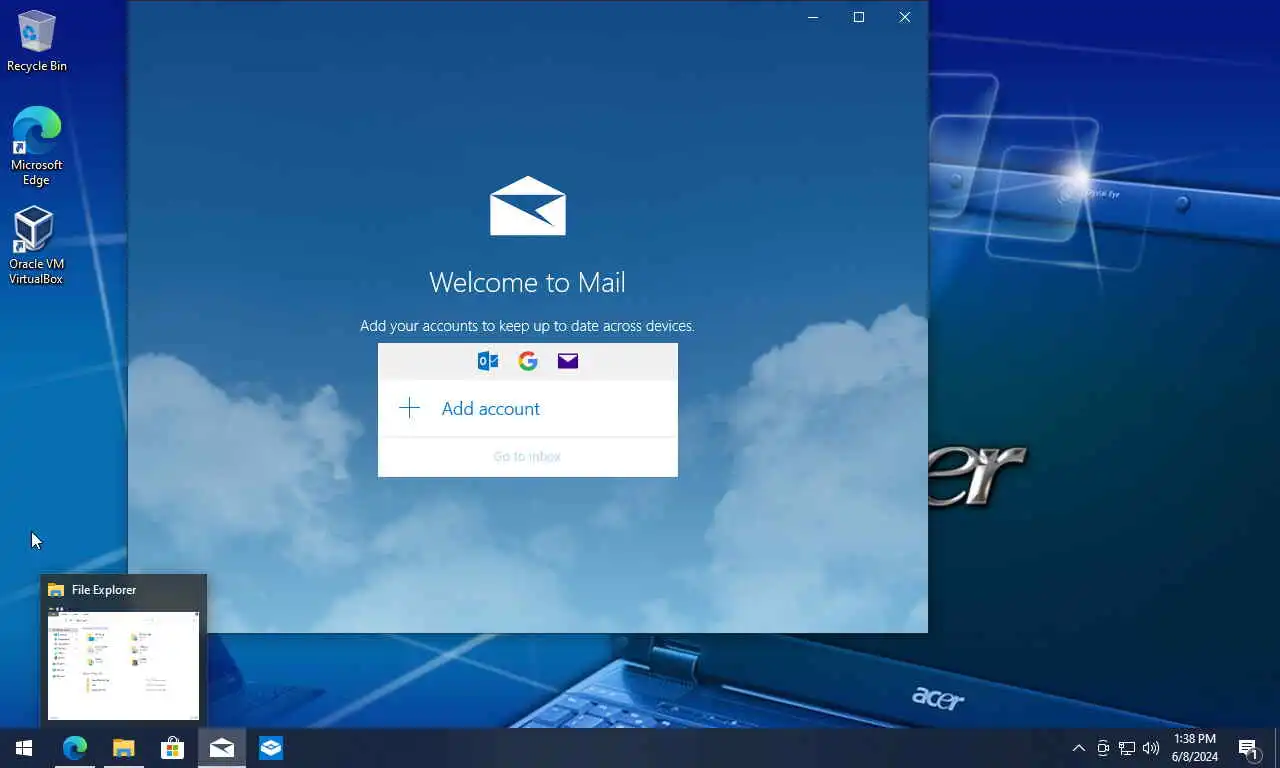Click the large Mail envelope logo
Screen dimensions: 1280x768
[x=528, y=206]
